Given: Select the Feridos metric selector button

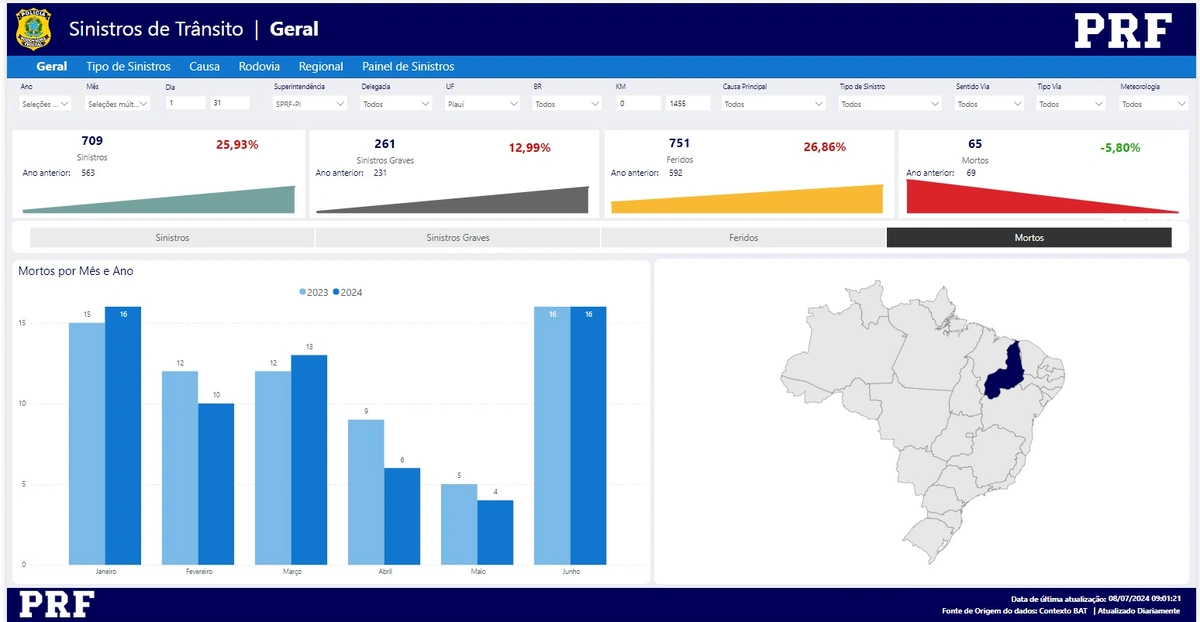Looking at the screenshot, I should pos(743,238).
